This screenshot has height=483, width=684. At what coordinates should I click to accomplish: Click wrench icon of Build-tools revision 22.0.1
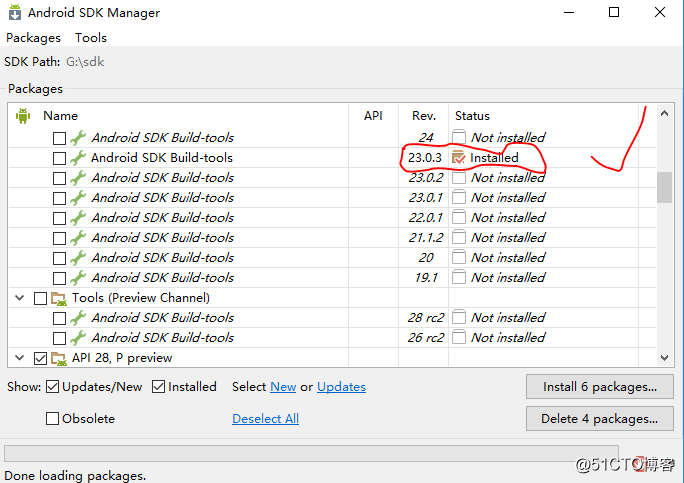coord(78,218)
